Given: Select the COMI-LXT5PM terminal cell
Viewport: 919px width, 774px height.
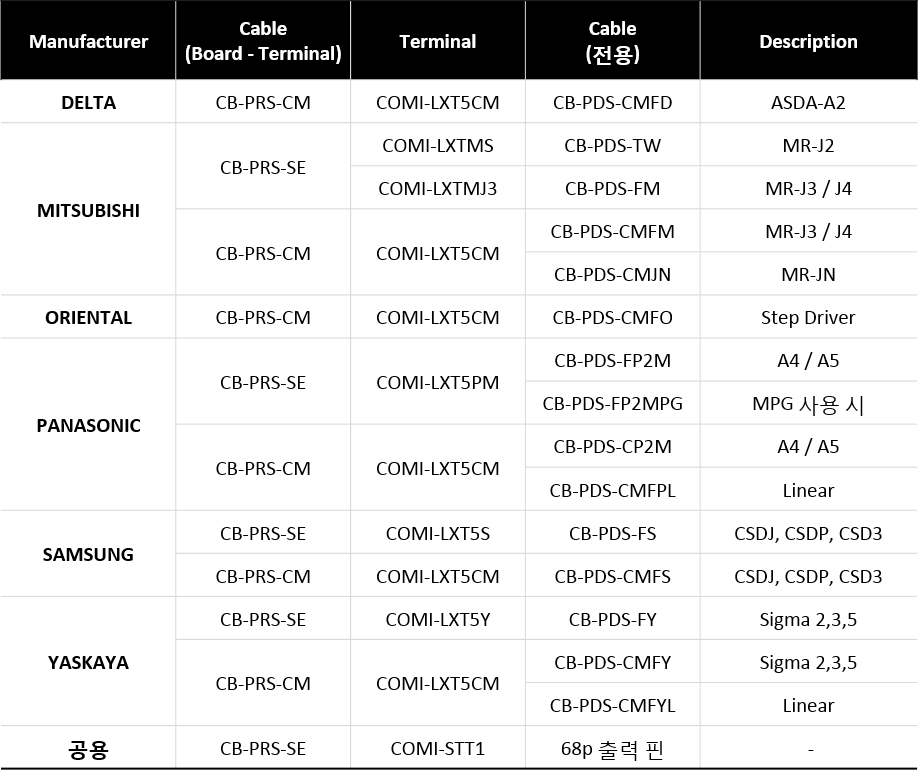Looking at the screenshot, I should pos(437,383).
